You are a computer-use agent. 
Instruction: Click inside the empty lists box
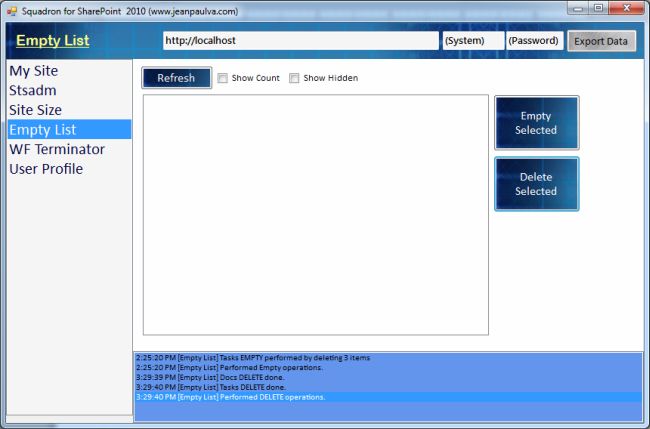tap(316, 215)
